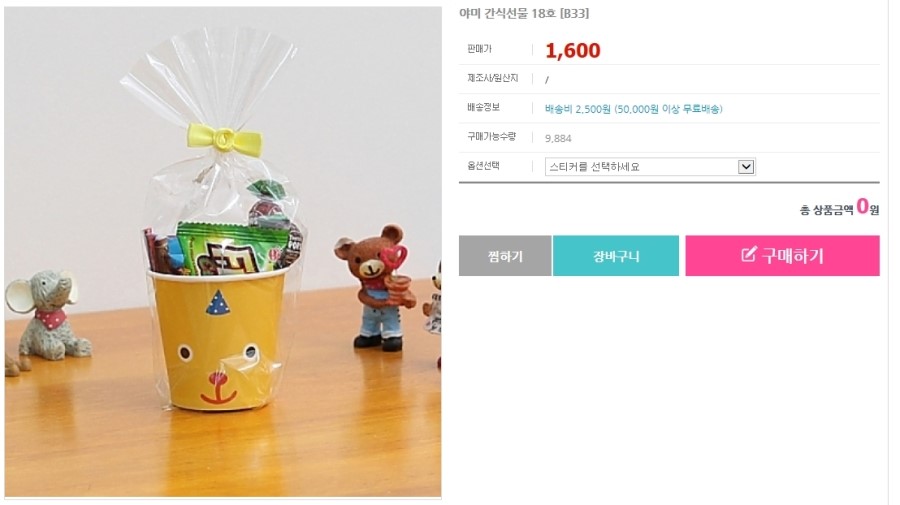Screen dimensions: 900x505
Task: Save item using the gray 찜하기 button
Action: [505, 256]
